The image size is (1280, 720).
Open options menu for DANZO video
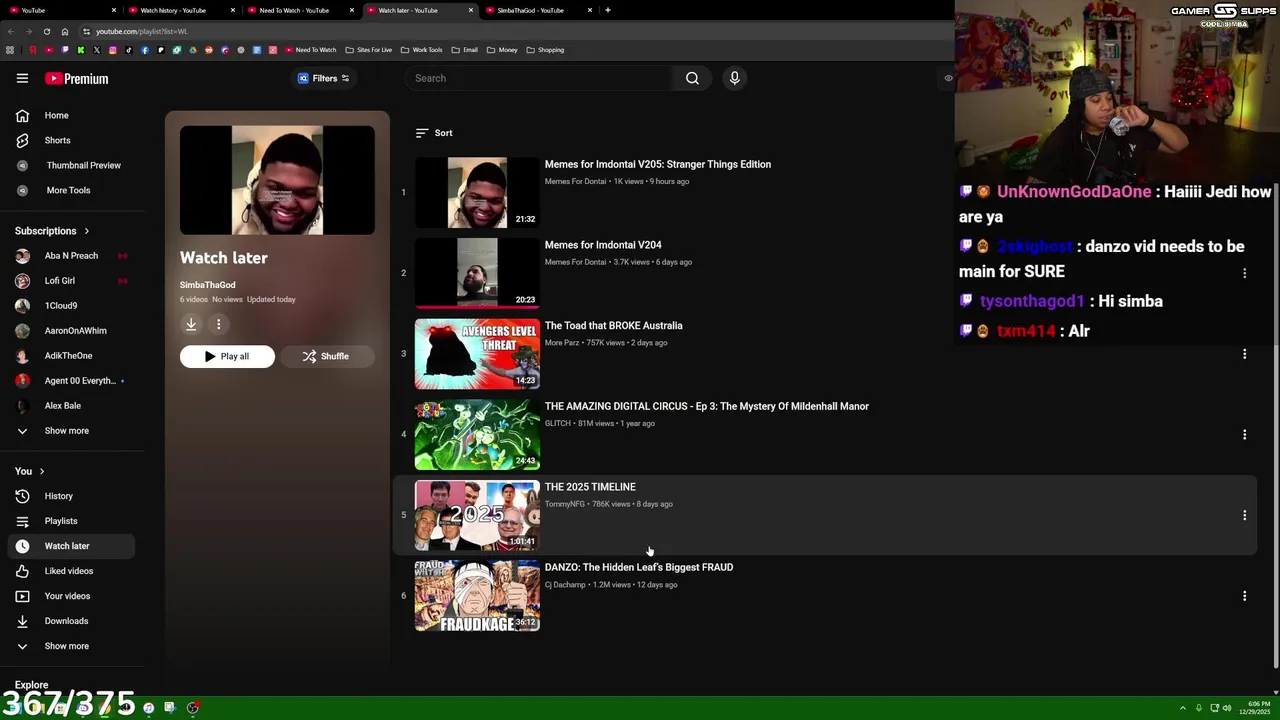(1244, 596)
